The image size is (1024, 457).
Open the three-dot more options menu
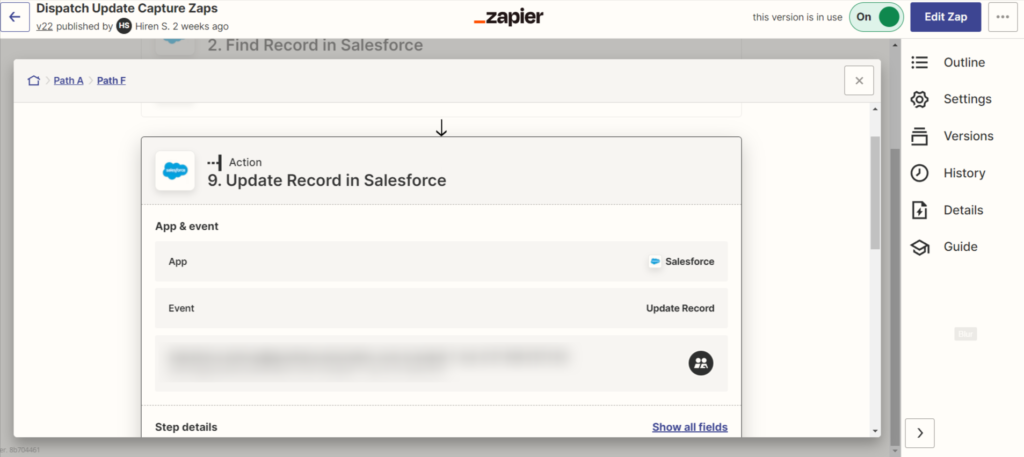pyautogui.click(x=1002, y=17)
